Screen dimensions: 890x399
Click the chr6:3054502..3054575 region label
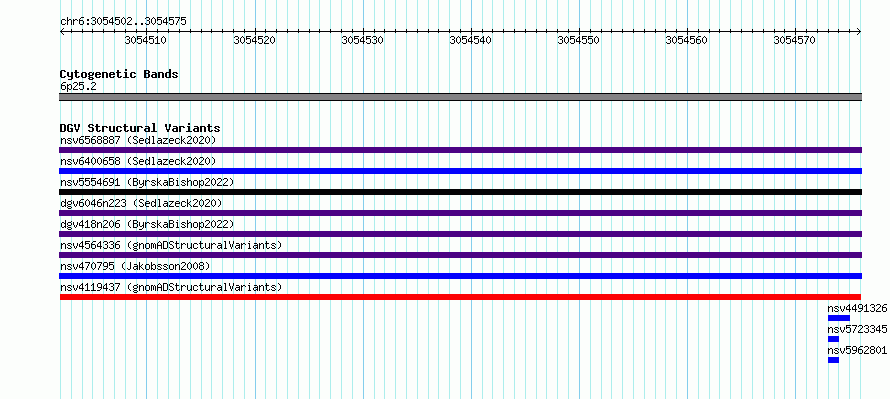click(123, 22)
